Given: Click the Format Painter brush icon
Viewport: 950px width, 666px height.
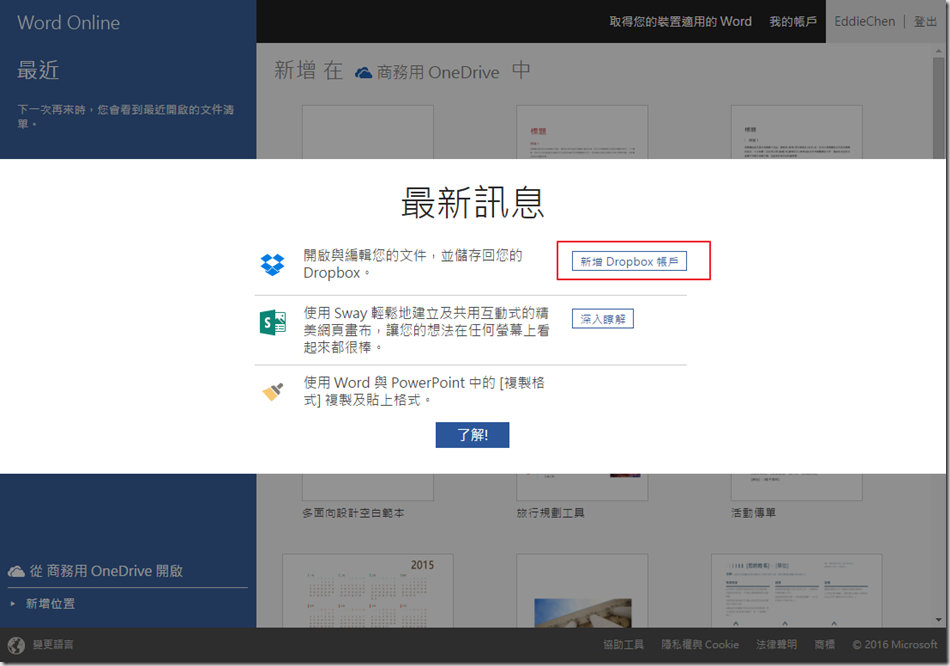Looking at the screenshot, I should [x=273, y=392].
